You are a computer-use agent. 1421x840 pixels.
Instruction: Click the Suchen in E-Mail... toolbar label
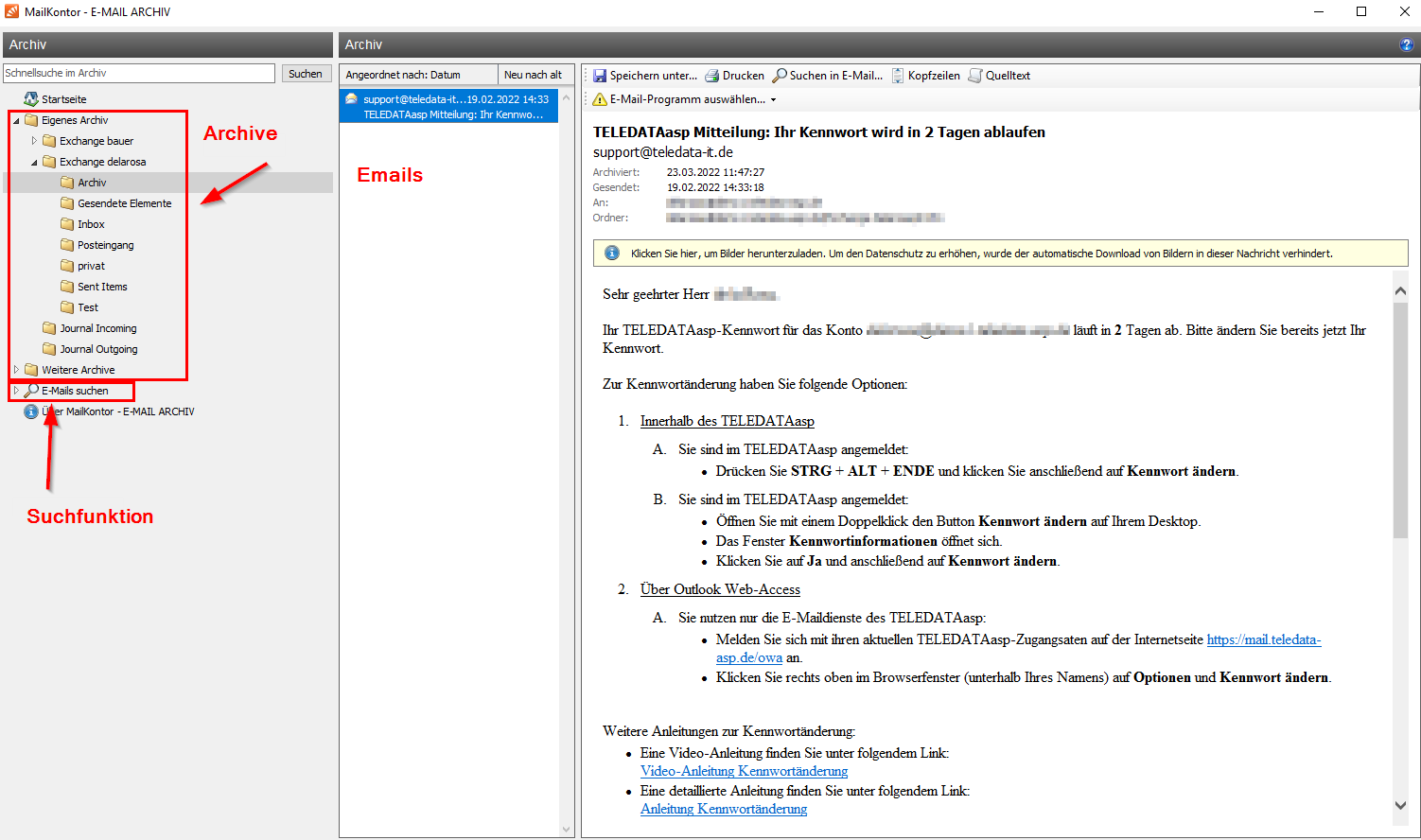click(836, 76)
